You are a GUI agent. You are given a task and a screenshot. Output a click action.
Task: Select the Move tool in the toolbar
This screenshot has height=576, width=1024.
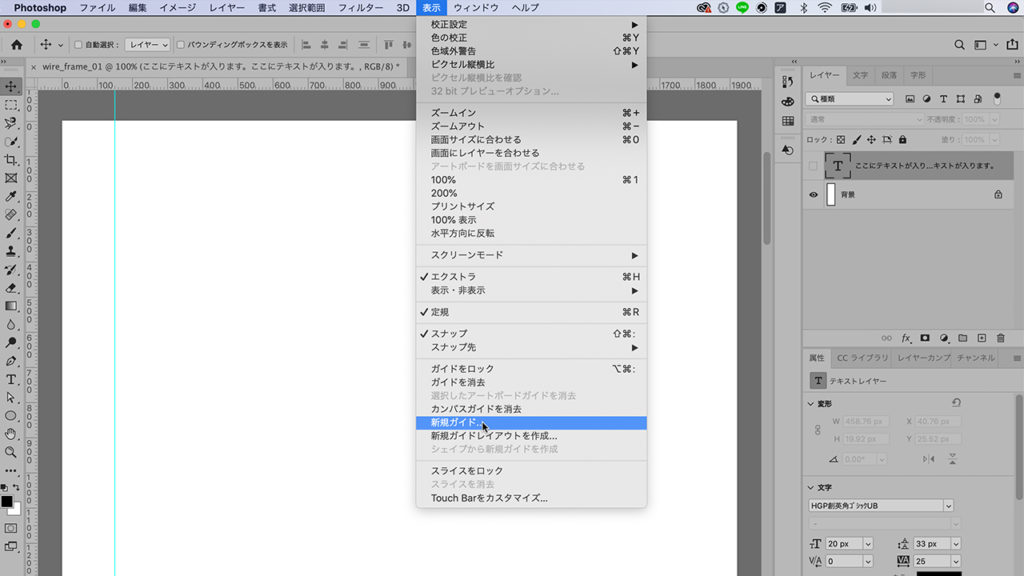(x=11, y=87)
